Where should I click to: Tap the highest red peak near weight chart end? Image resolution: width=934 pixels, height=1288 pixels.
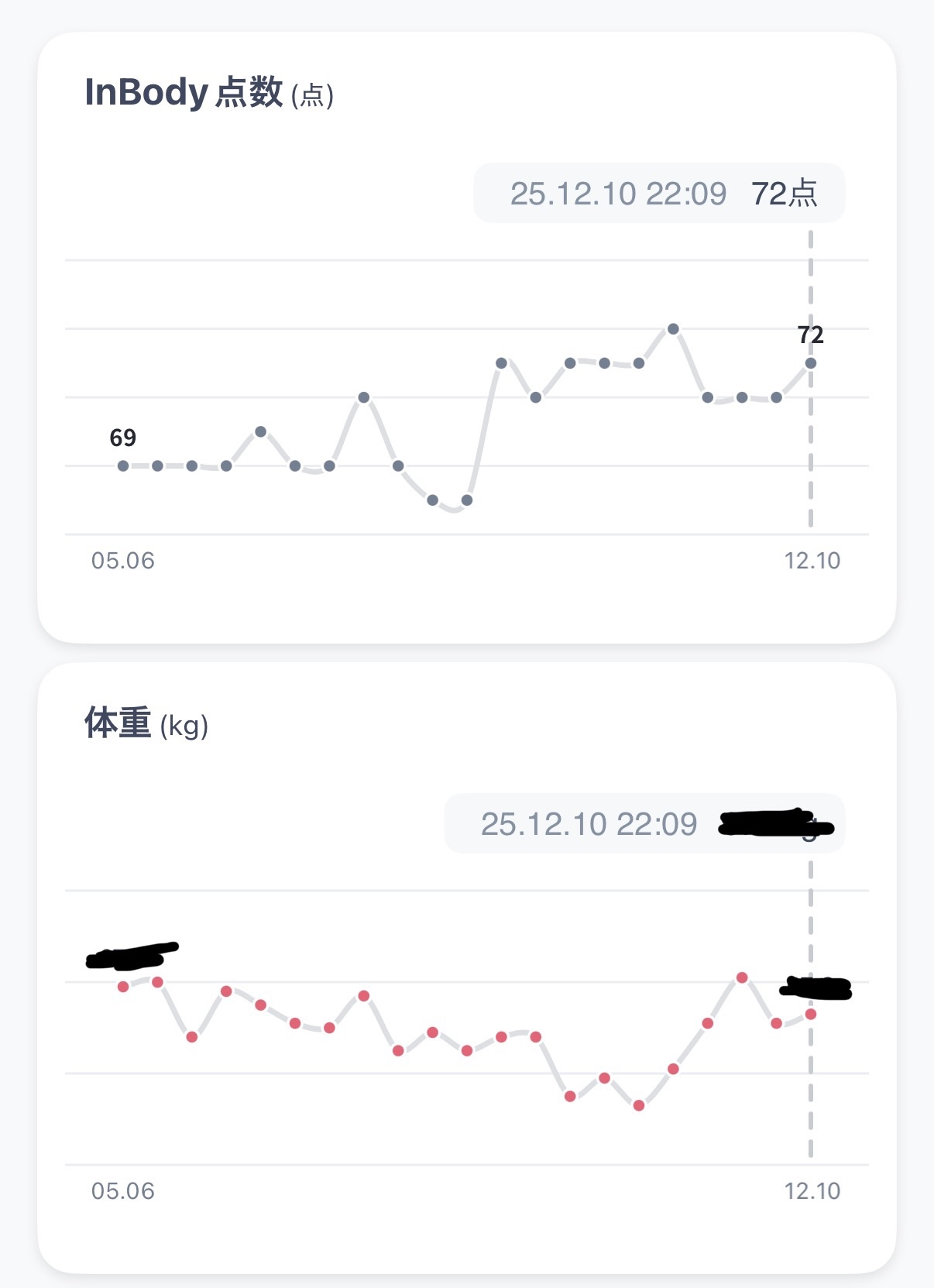tap(742, 977)
